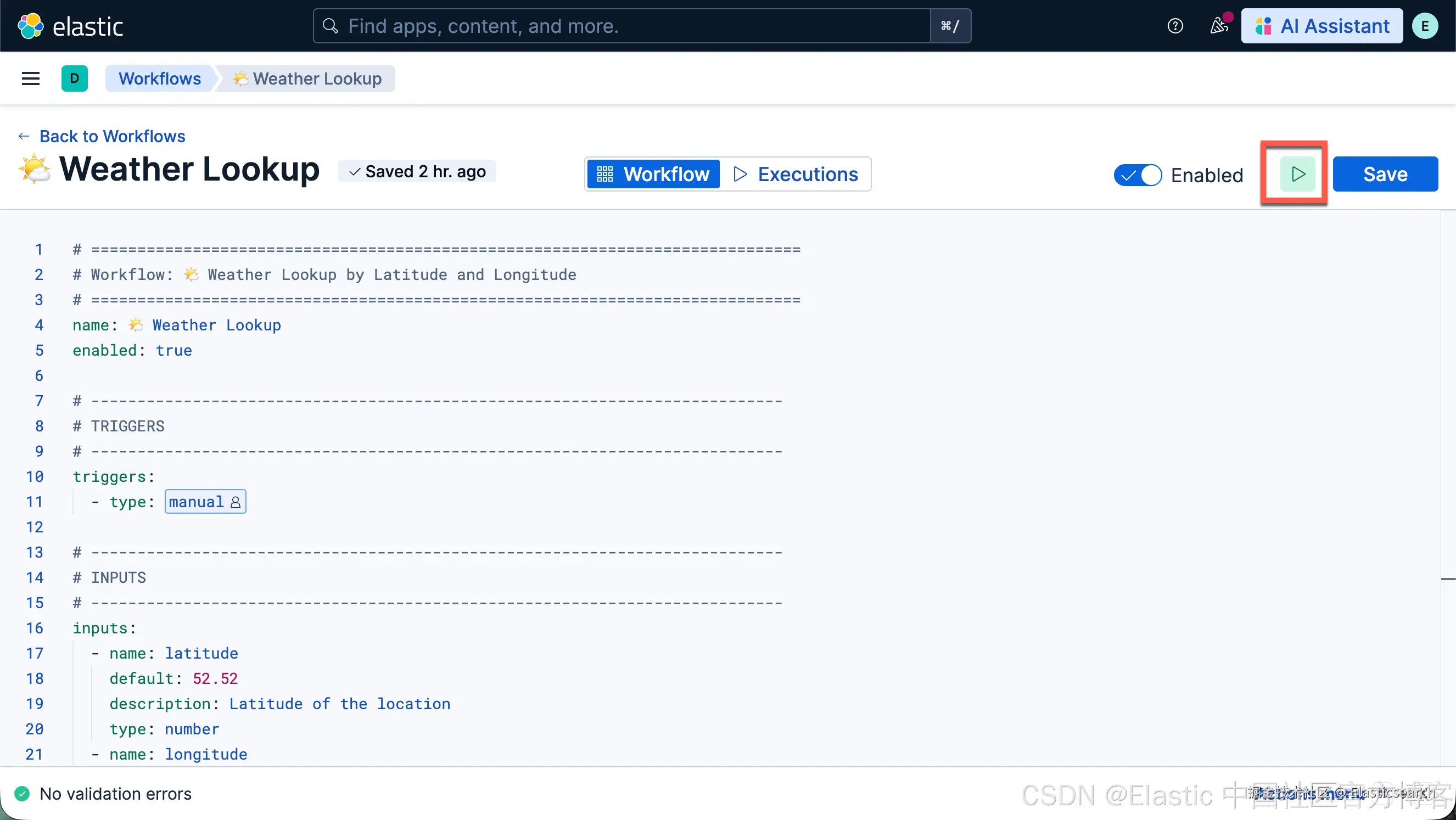
Task: Follow the Back to Workflows link
Action: 112,136
